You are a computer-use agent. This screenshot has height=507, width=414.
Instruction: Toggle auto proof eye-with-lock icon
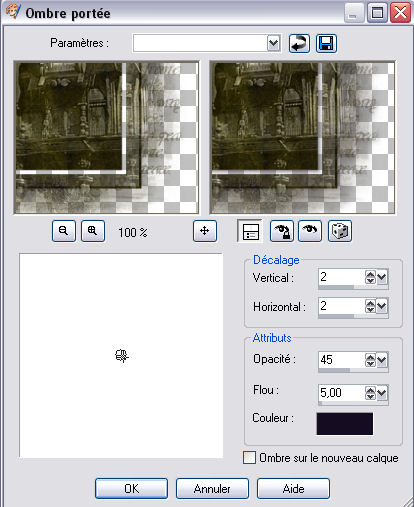point(282,231)
